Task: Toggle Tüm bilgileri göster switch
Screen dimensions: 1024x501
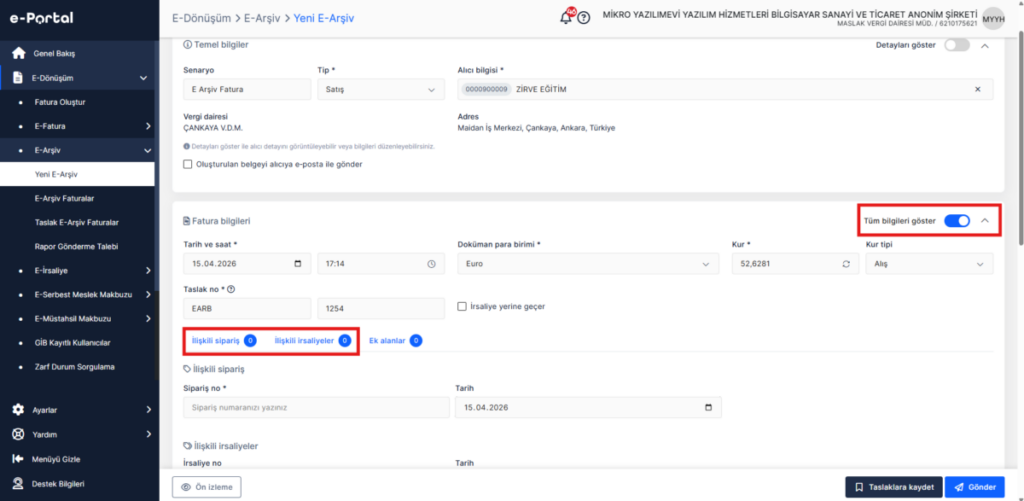Action: (957, 221)
